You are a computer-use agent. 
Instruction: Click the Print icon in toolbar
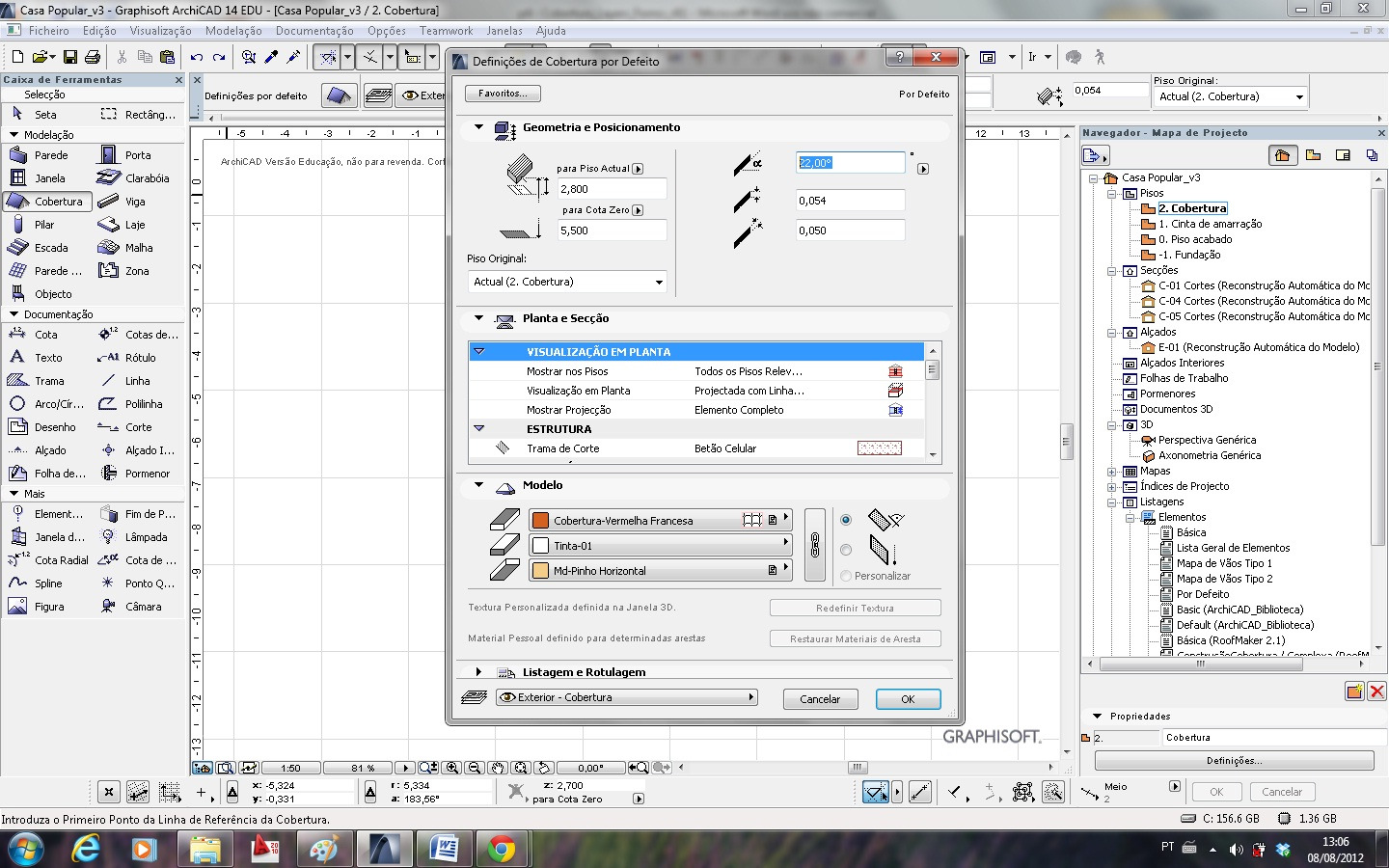93,58
